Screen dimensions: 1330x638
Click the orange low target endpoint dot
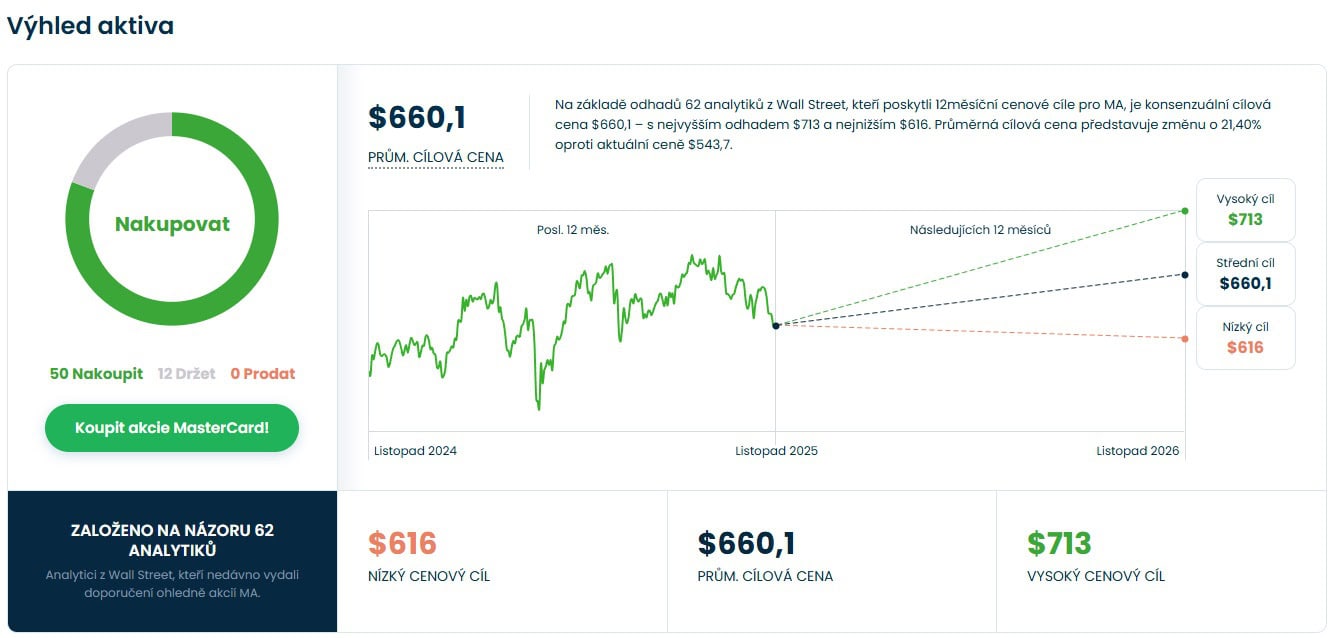point(1185,339)
